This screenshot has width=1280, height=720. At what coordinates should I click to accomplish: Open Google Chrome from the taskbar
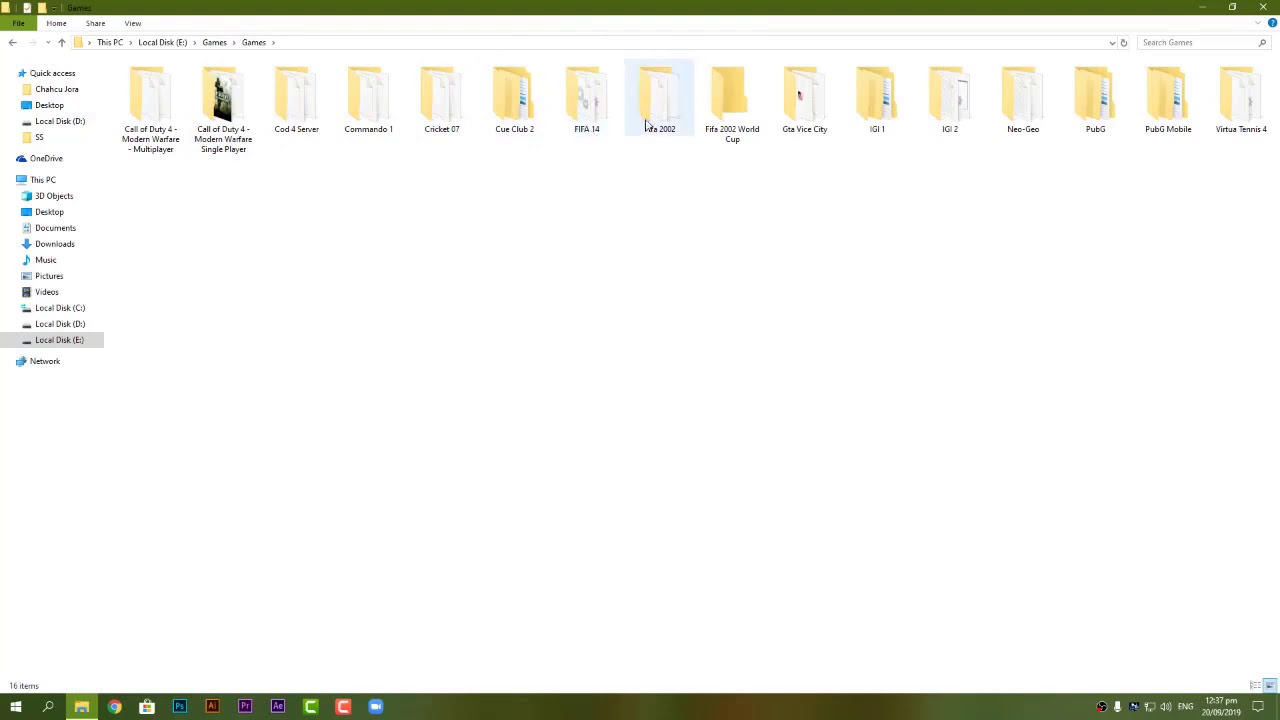tap(114, 707)
